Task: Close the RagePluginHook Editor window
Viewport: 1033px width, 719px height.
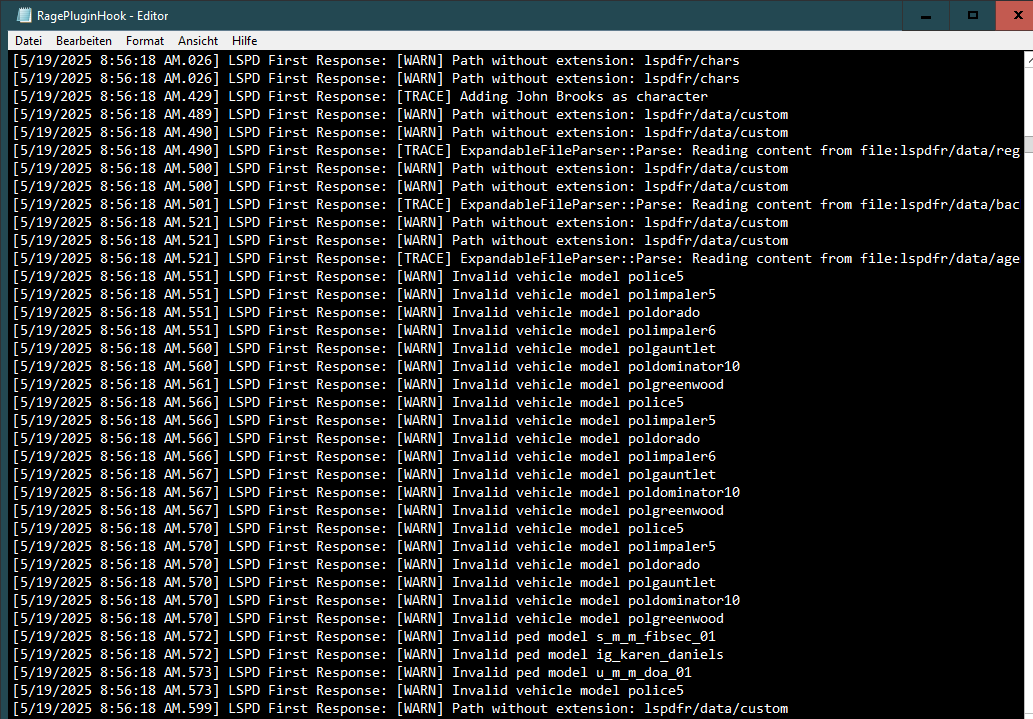Action: coord(1015,16)
